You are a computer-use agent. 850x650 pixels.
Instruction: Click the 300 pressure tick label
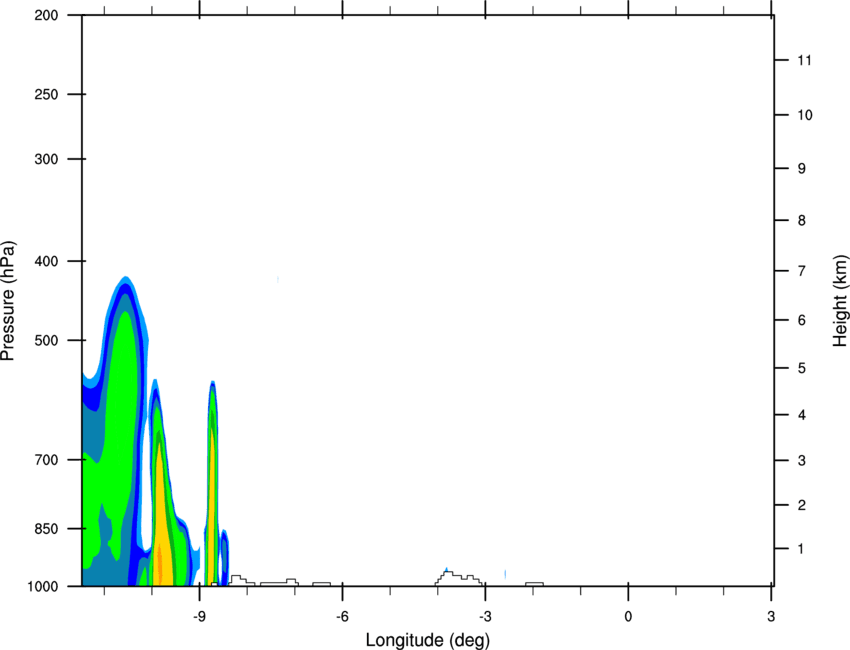46,159
